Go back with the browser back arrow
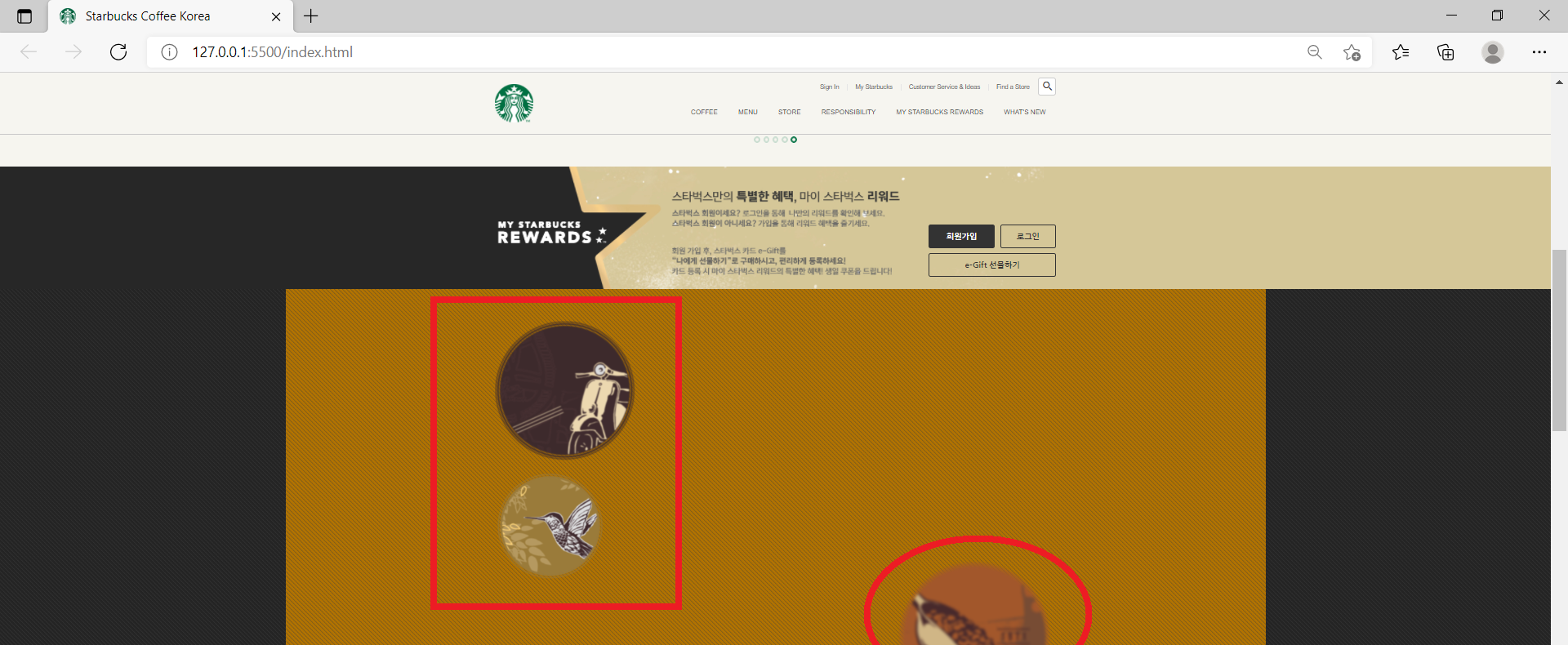1568x645 pixels. [x=29, y=52]
